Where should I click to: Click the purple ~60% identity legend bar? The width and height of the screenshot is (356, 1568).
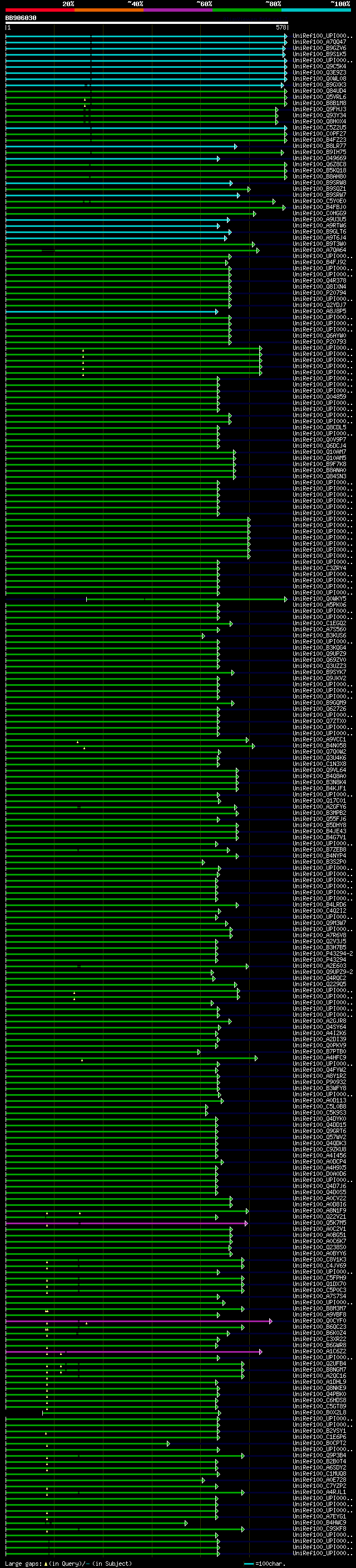[179, 10]
